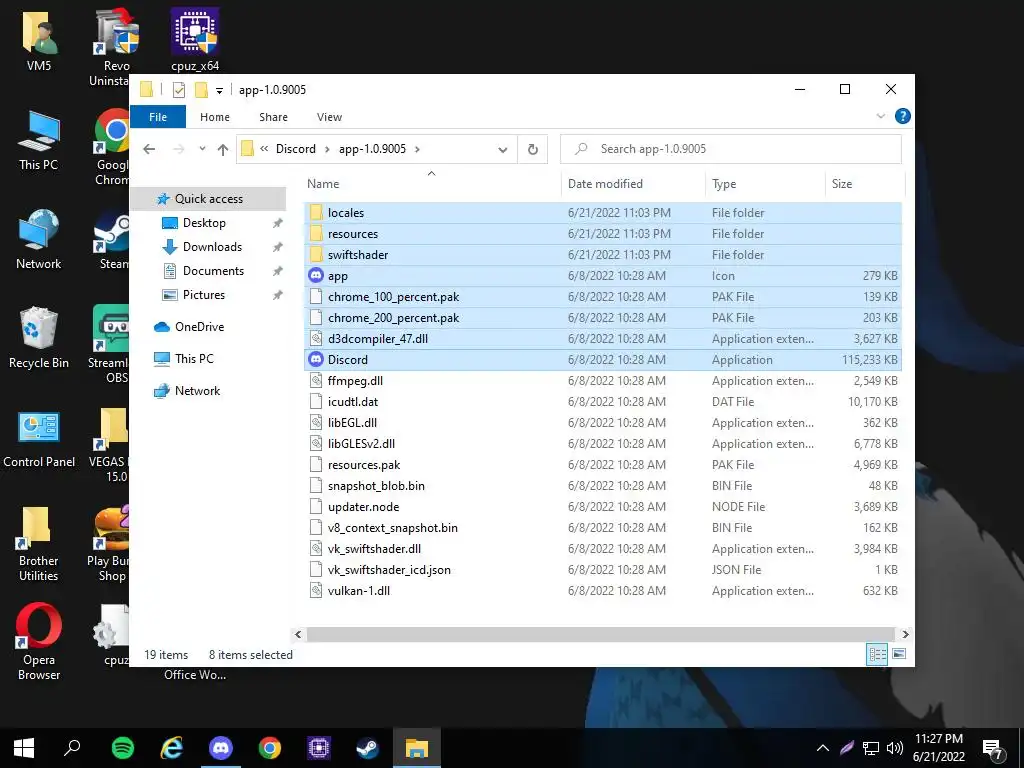Switch to details view layout icon
This screenshot has height=768, width=1024.
click(x=877, y=654)
